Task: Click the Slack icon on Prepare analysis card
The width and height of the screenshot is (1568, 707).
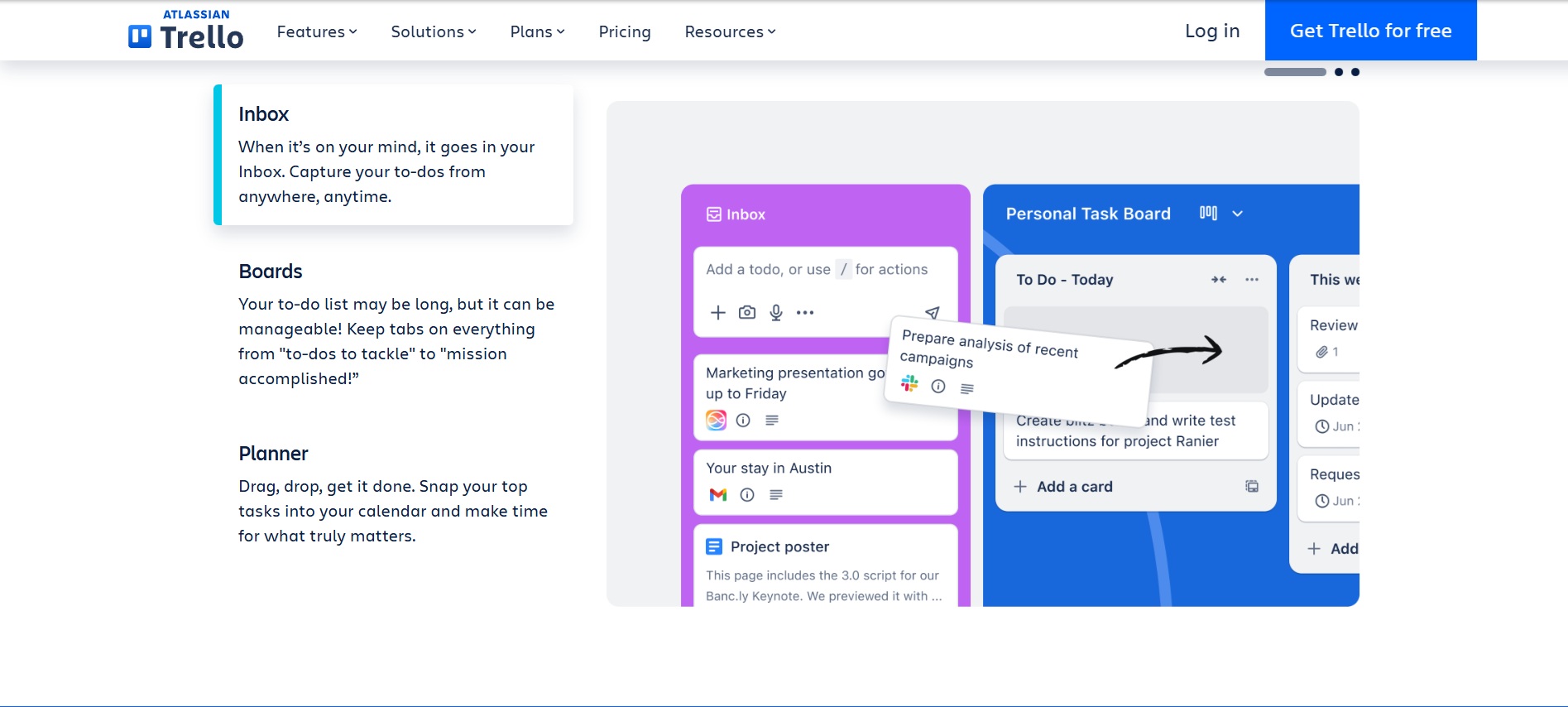Action: [909, 382]
